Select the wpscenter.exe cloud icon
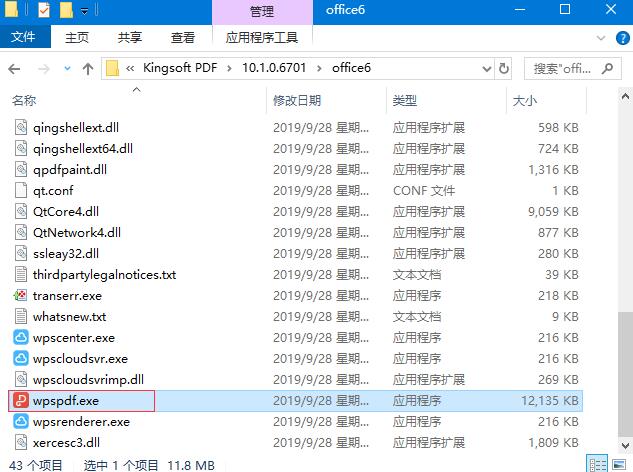The width and height of the screenshot is (633, 472). (20, 338)
